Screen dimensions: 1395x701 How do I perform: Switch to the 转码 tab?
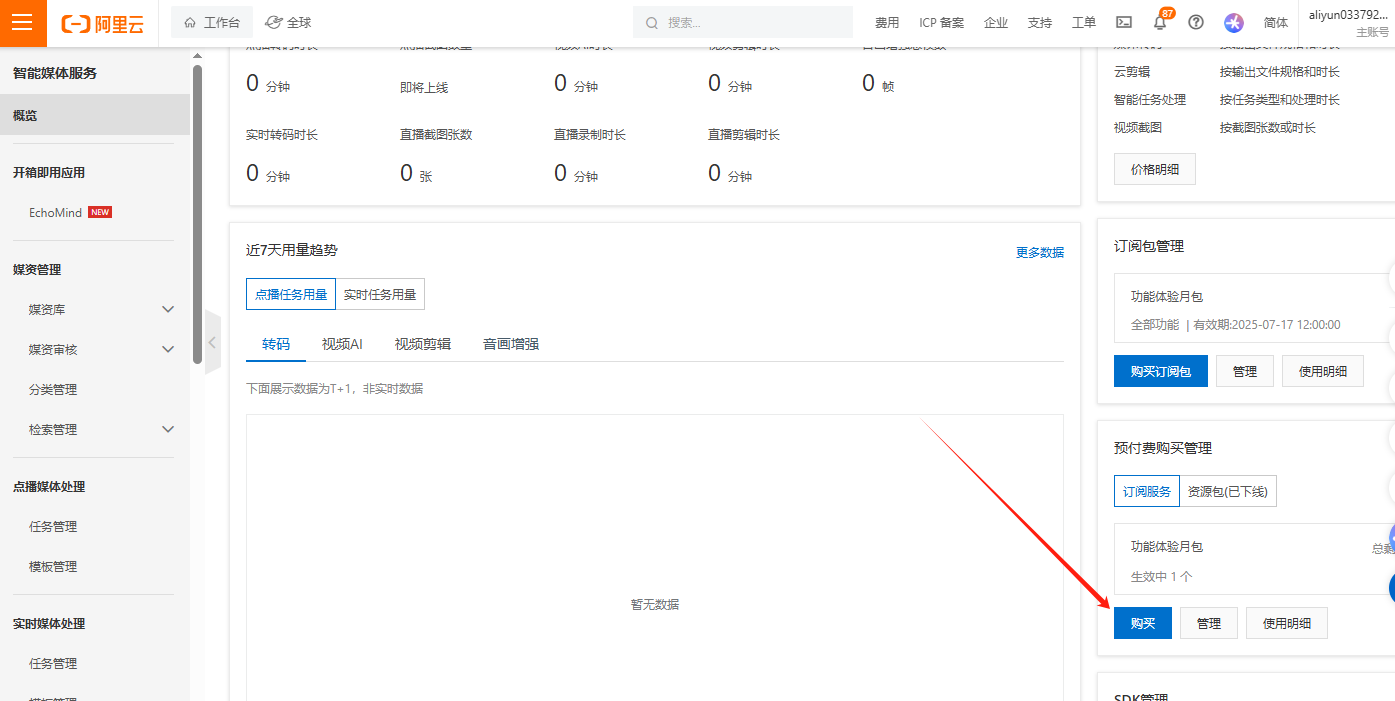276,344
